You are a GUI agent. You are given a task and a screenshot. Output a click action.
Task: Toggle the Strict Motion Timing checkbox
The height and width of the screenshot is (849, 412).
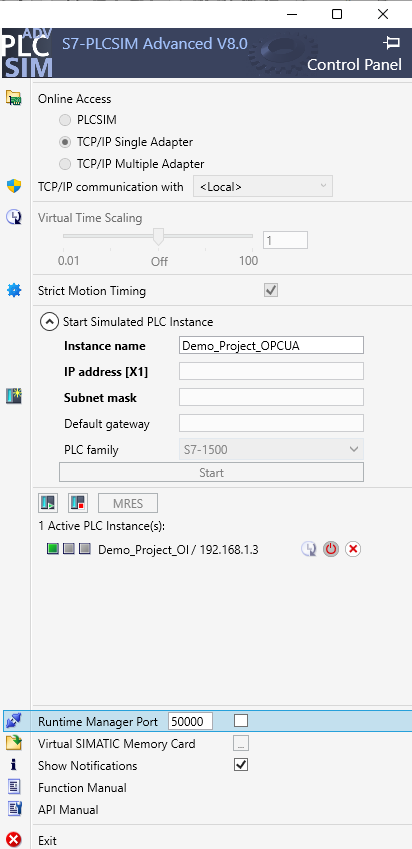click(x=271, y=291)
